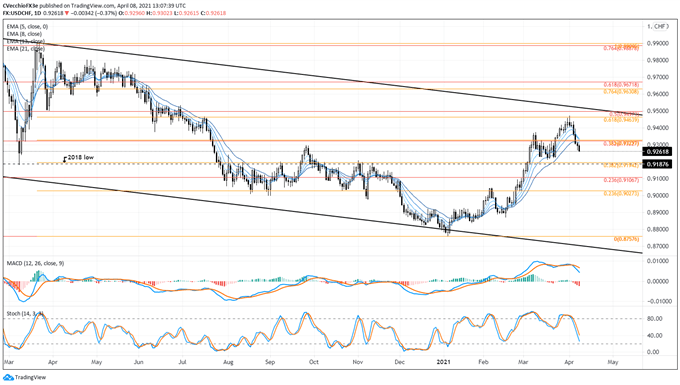Click the 2021 label on time axis

[x=444, y=362]
